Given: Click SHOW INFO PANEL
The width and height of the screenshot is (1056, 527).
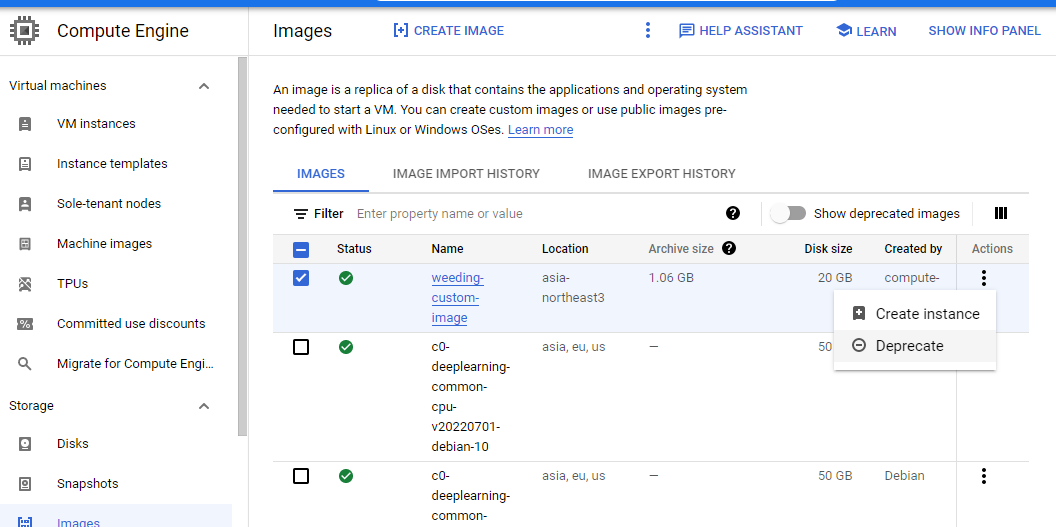Looking at the screenshot, I should coord(984,31).
